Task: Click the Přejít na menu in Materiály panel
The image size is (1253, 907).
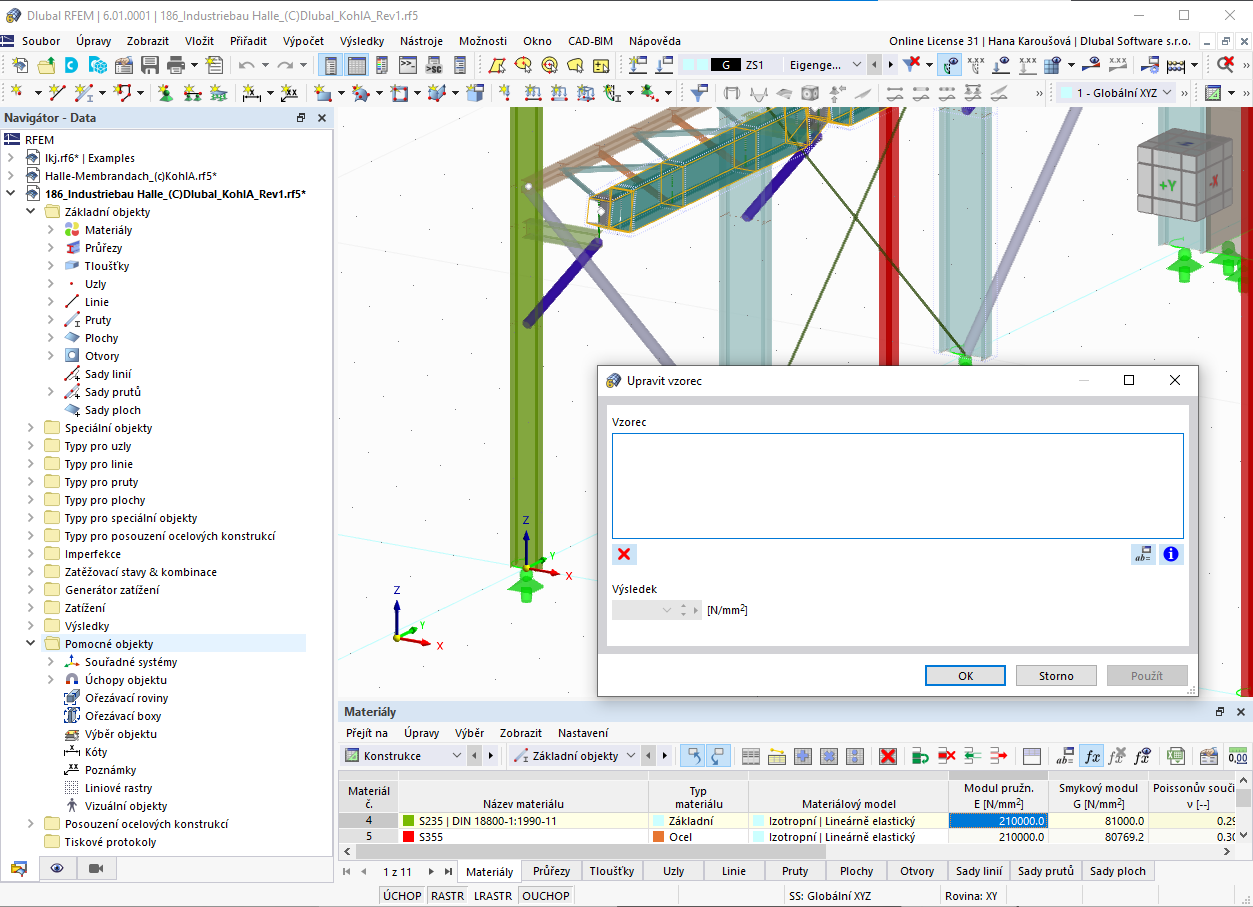Action: click(366, 733)
